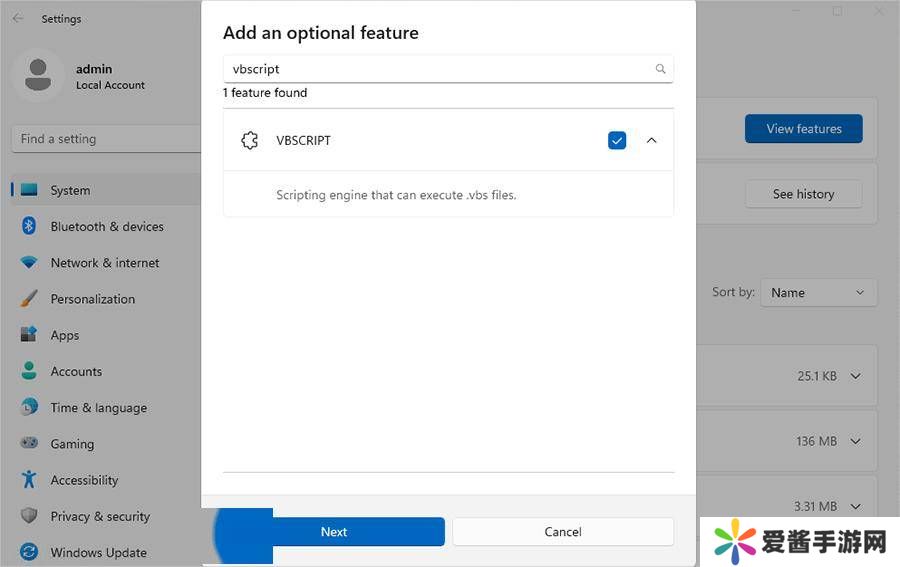Open Bluetooth & devices settings

106,227
